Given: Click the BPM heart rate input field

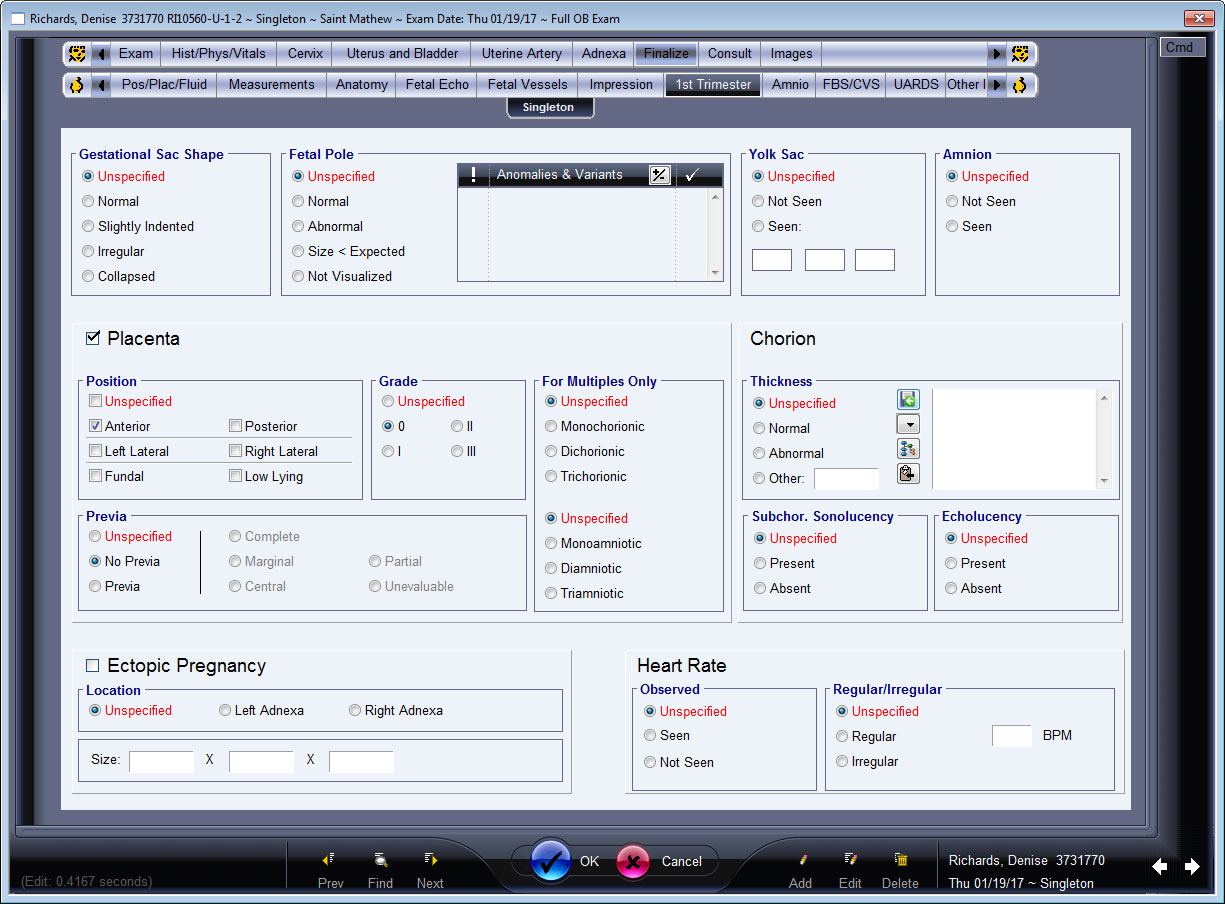Looking at the screenshot, I should click(1011, 736).
